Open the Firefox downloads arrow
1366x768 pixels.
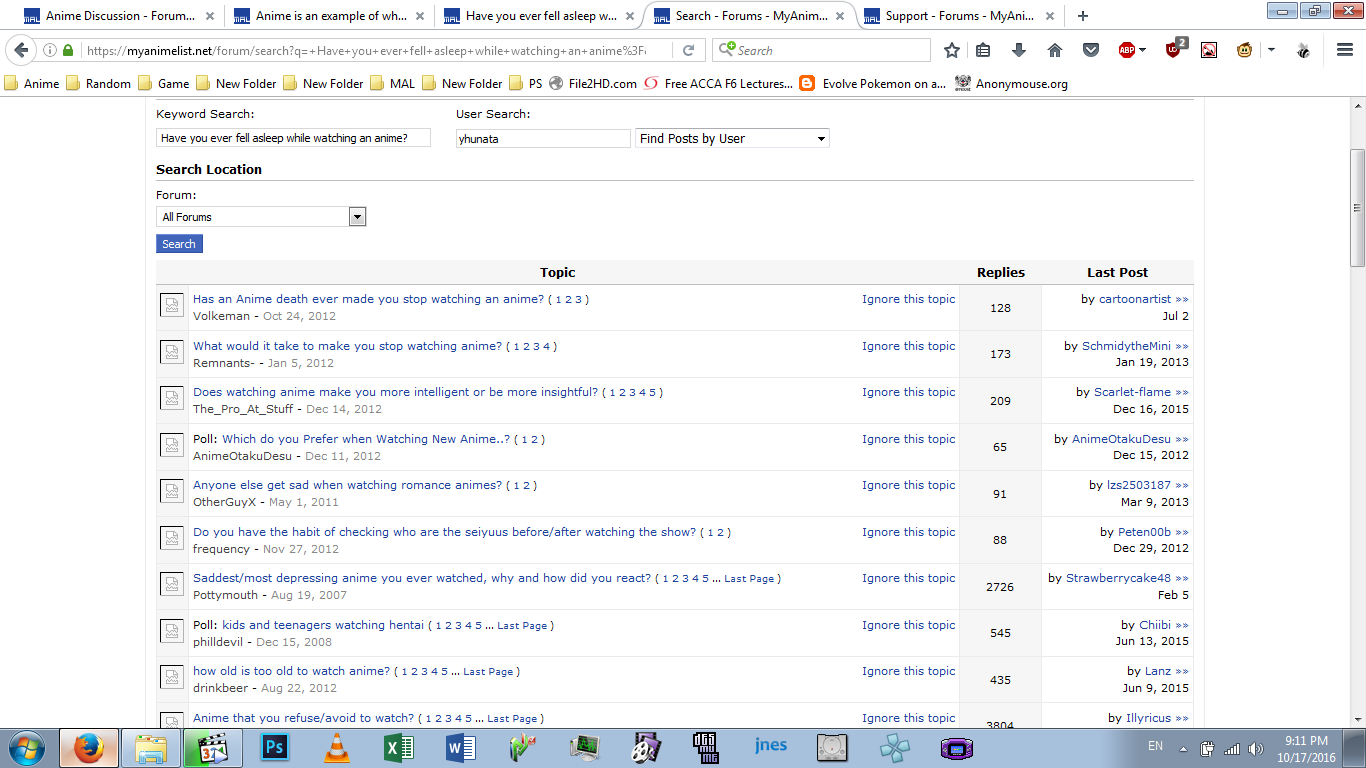1019,50
